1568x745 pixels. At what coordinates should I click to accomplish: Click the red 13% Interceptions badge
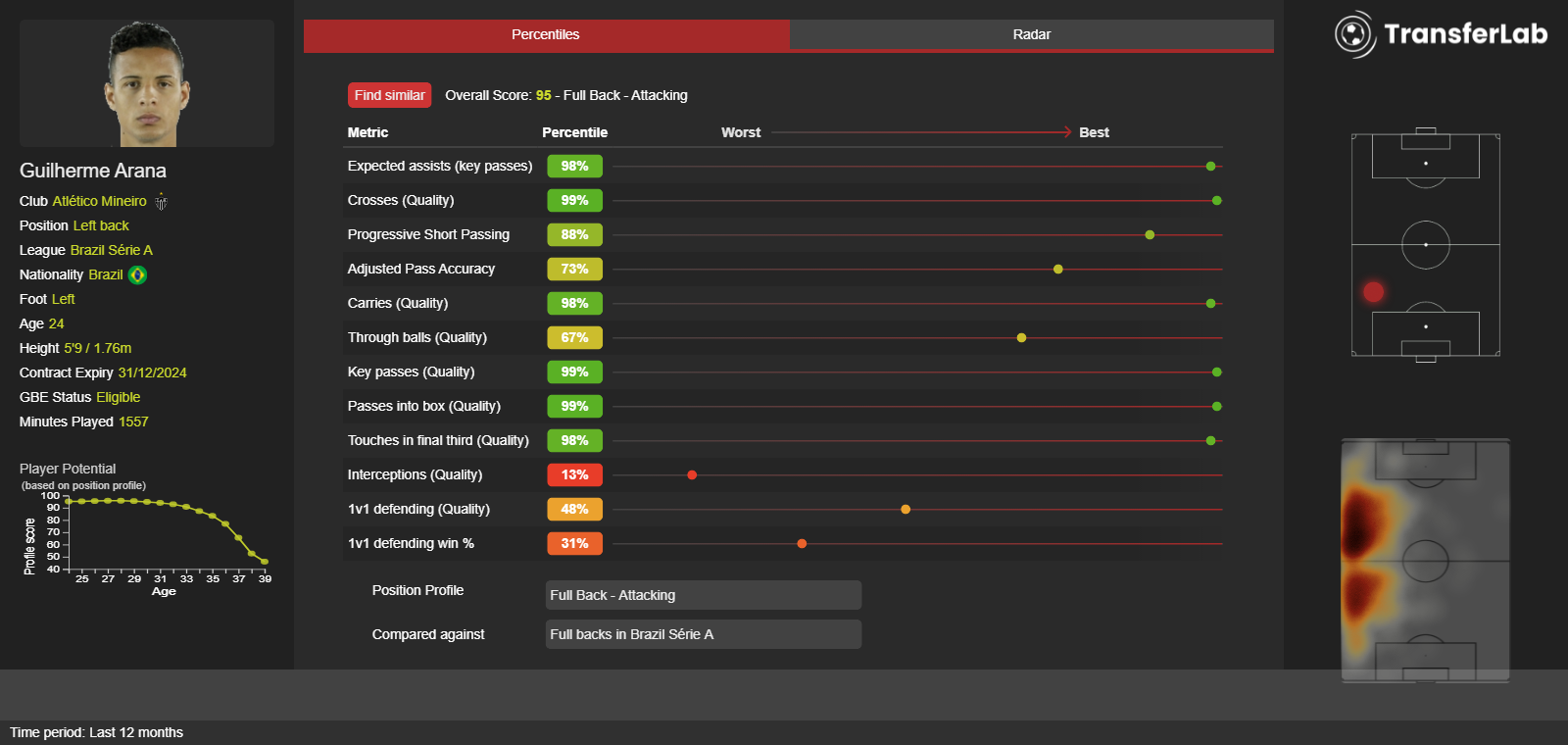click(x=574, y=475)
